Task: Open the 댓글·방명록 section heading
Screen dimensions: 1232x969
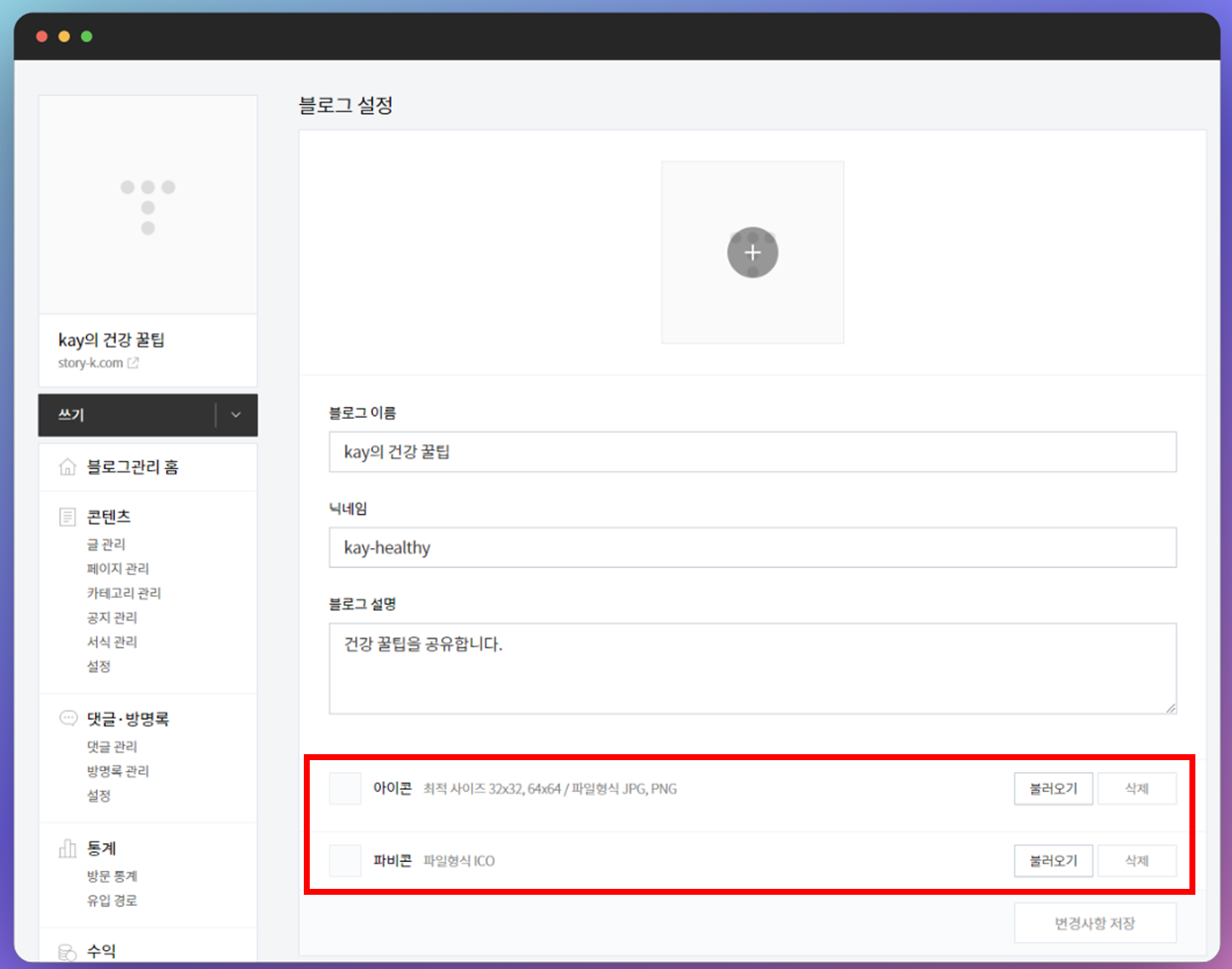Action: pos(128,719)
